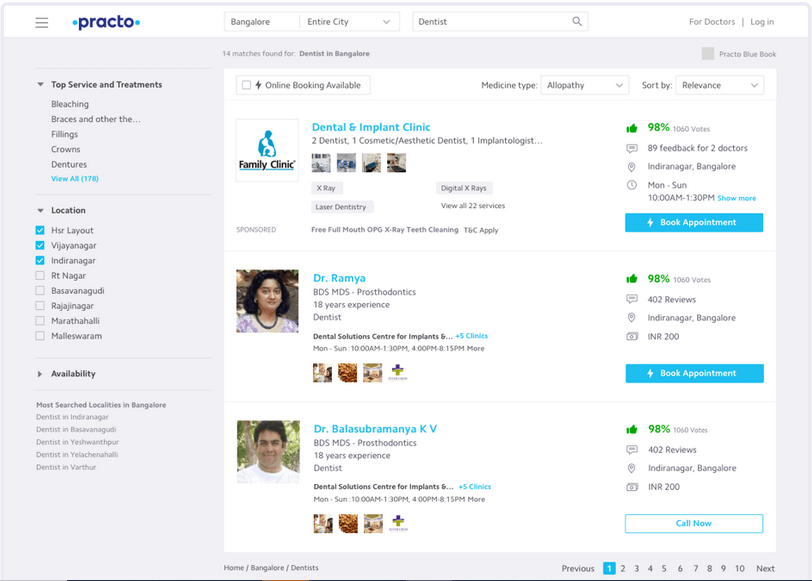
Task: Expand +5 Clinics for Dr. Ramya
Action: point(472,336)
